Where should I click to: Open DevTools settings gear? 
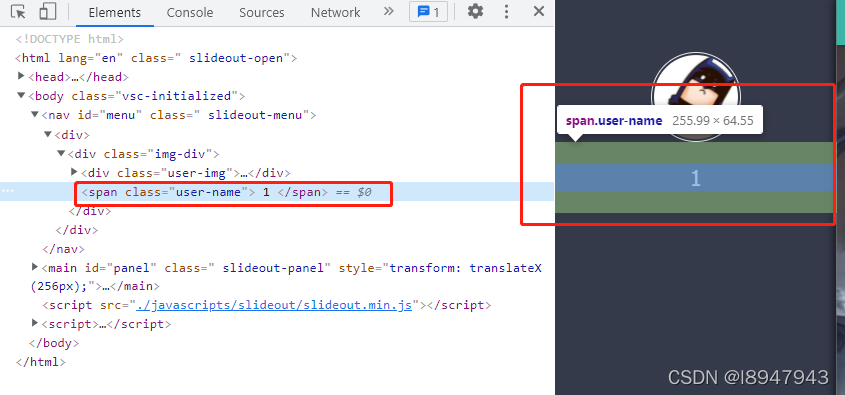(x=475, y=11)
